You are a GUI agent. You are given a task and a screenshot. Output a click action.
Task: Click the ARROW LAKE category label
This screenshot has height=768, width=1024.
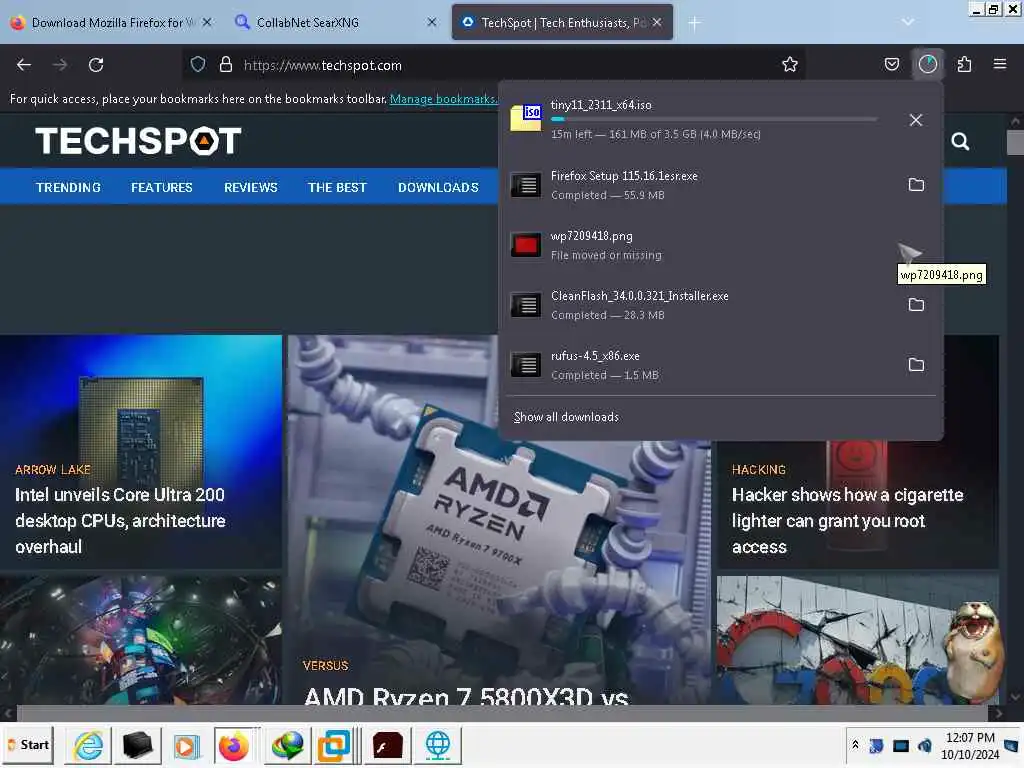tap(53, 470)
